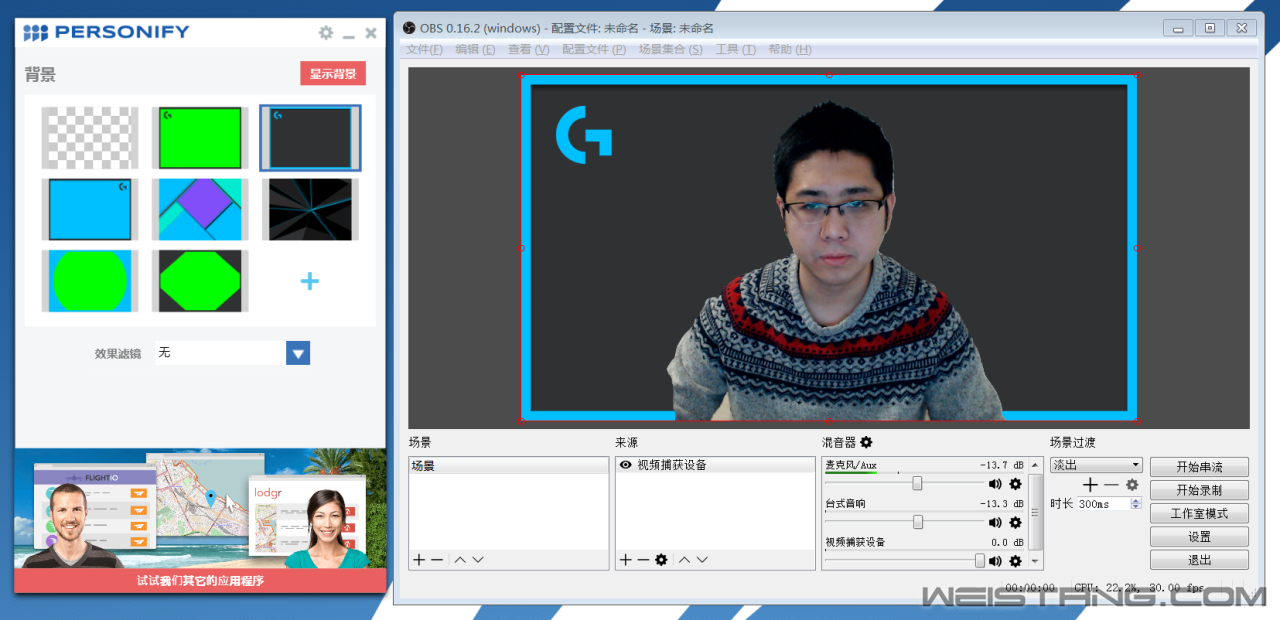Image resolution: width=1280 pixels, height=620 pixels.
Task: Move source up with arrow
Action: tap(684, 560)
